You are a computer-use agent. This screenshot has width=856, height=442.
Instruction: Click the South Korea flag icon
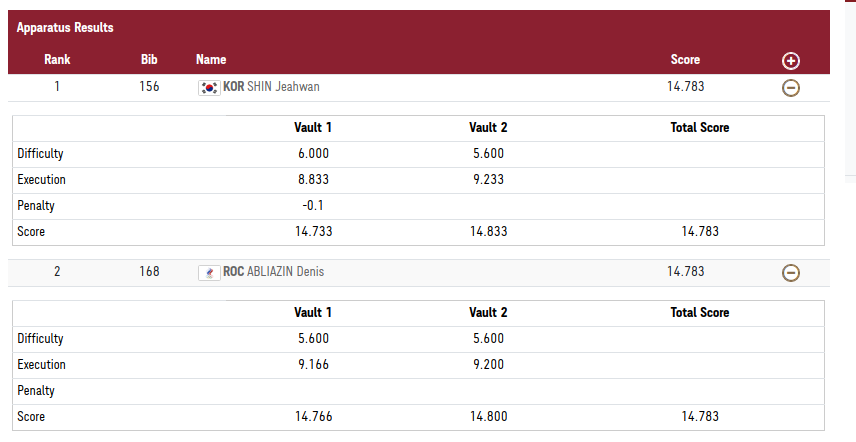(209, 87)
